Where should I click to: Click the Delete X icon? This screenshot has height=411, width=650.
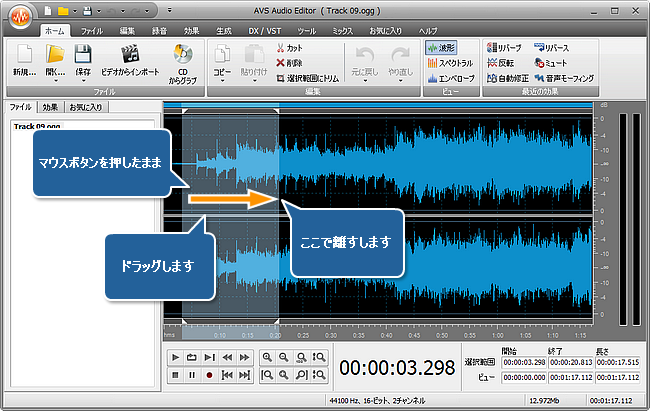[x=280, y=62]
